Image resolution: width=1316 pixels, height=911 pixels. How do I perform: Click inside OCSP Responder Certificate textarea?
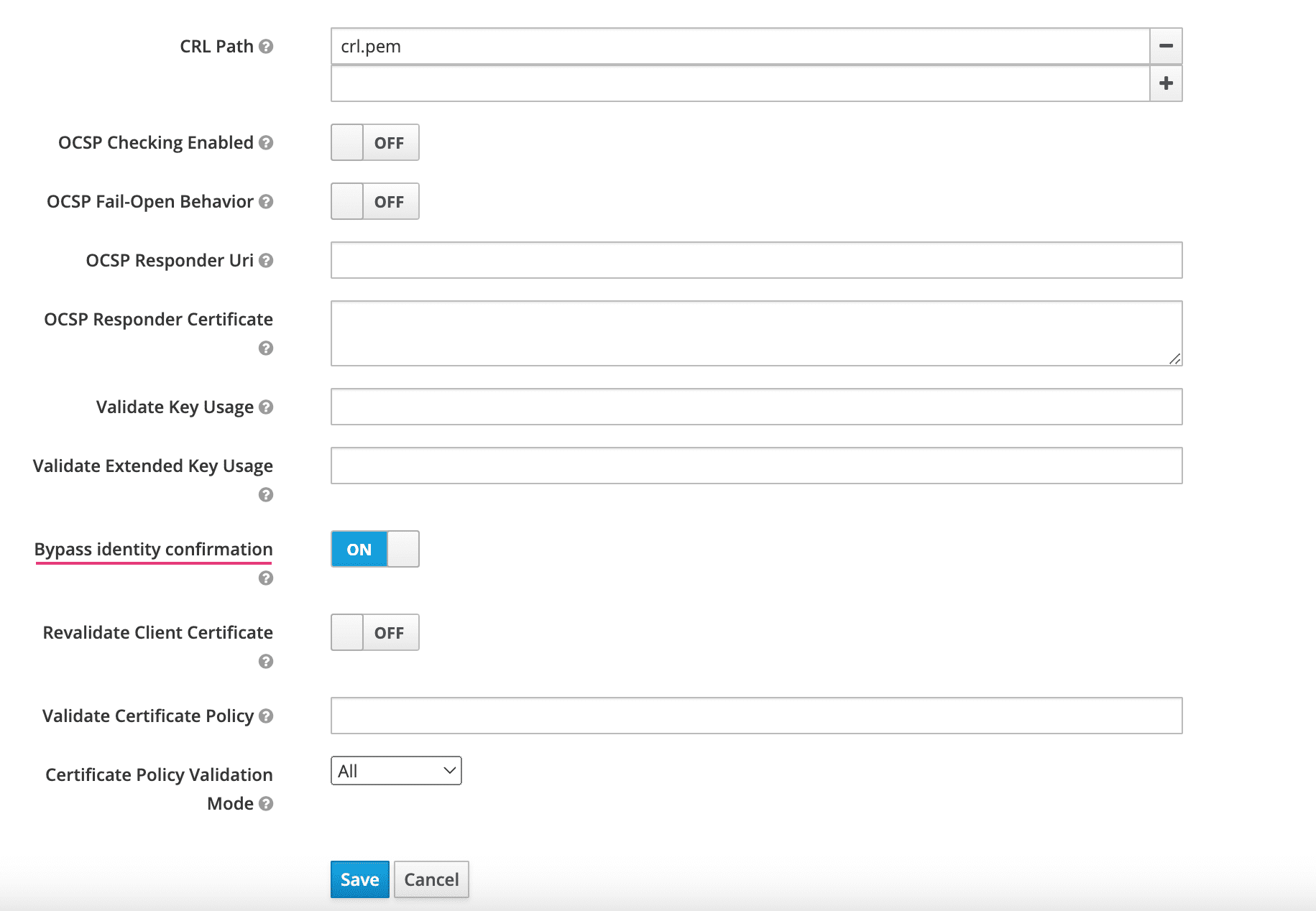coord(756,333)
